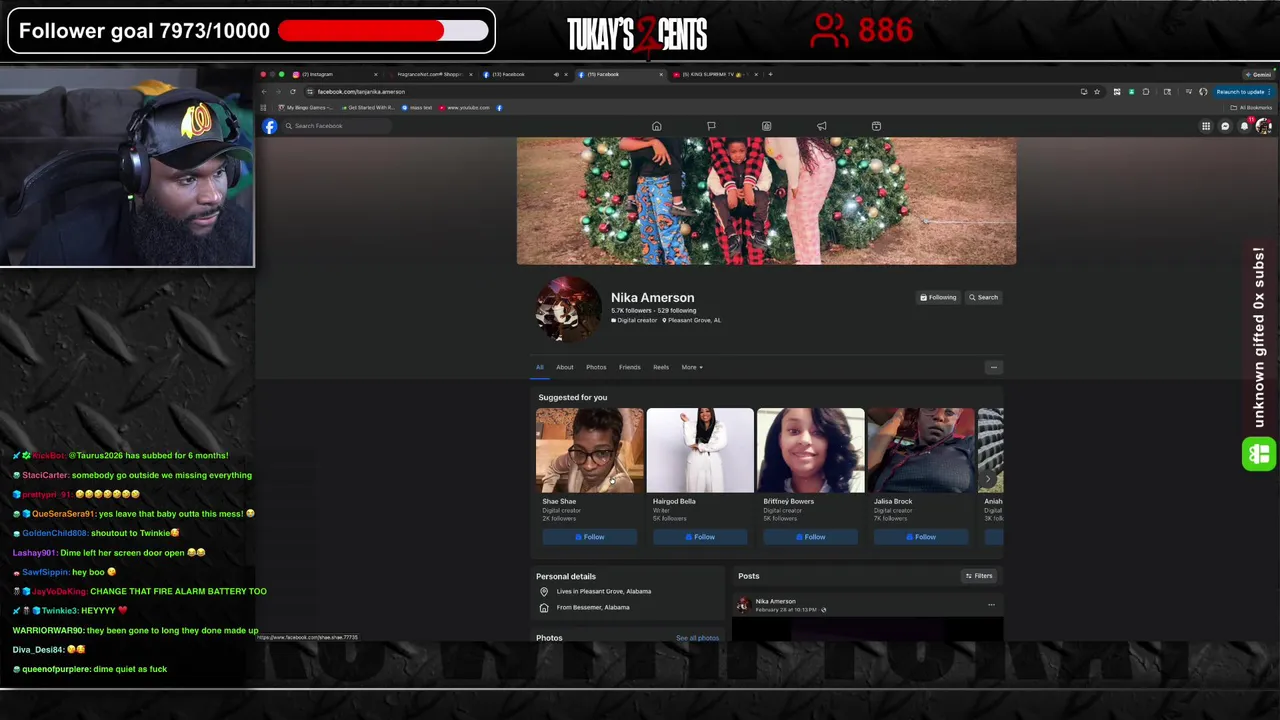The height and width of the screenshot is (720, 1280).
Task: Click the browser back arrow
Action: point(264,92)
